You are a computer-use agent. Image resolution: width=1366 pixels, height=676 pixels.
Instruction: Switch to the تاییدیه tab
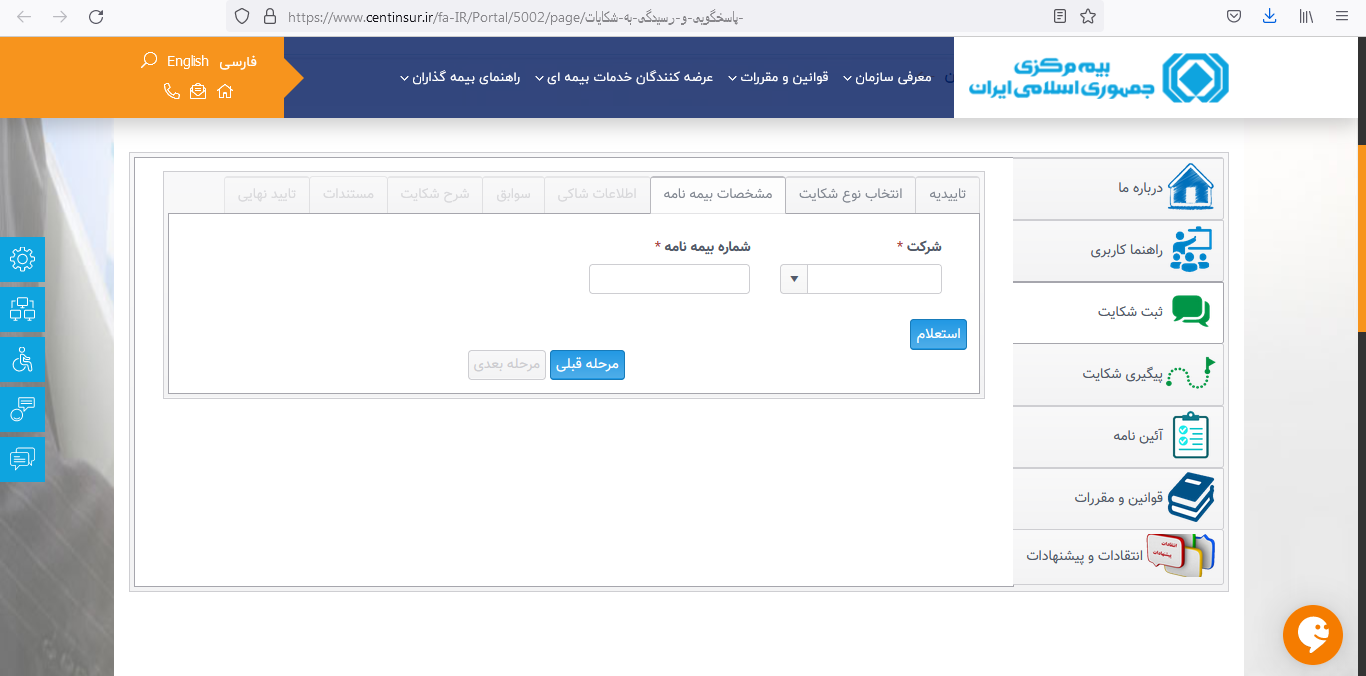pyautogui.click(x=949, y=194)
